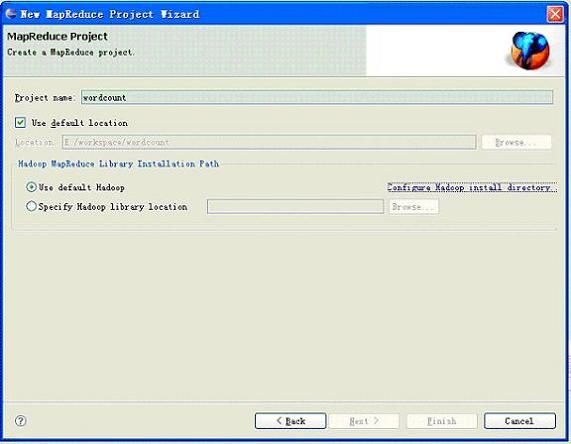Click the 'Project name:' label
Screen dimensions: 571x444
point(45,98)
